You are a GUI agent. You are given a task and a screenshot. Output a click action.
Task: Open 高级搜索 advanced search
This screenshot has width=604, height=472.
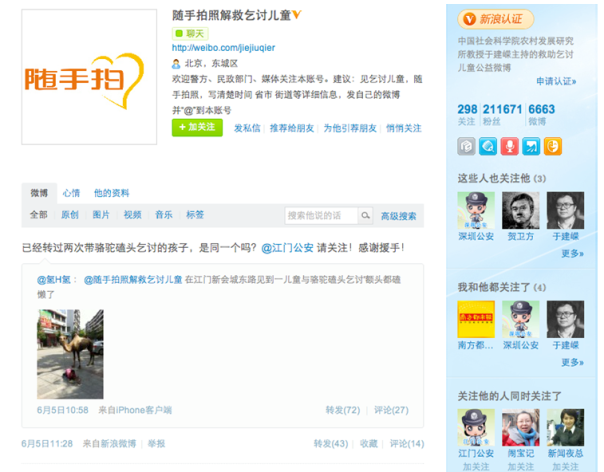click(399, 216)
